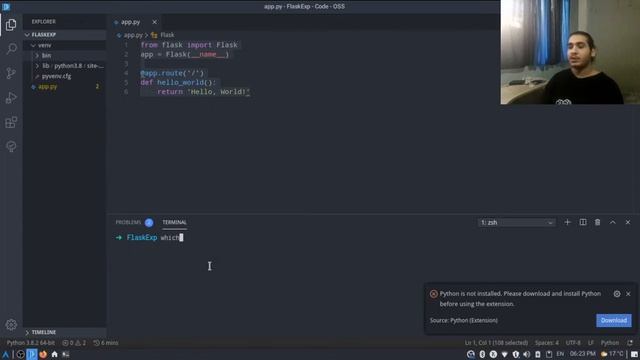Click the return 'Hello, World!' line

coord(204,92)
